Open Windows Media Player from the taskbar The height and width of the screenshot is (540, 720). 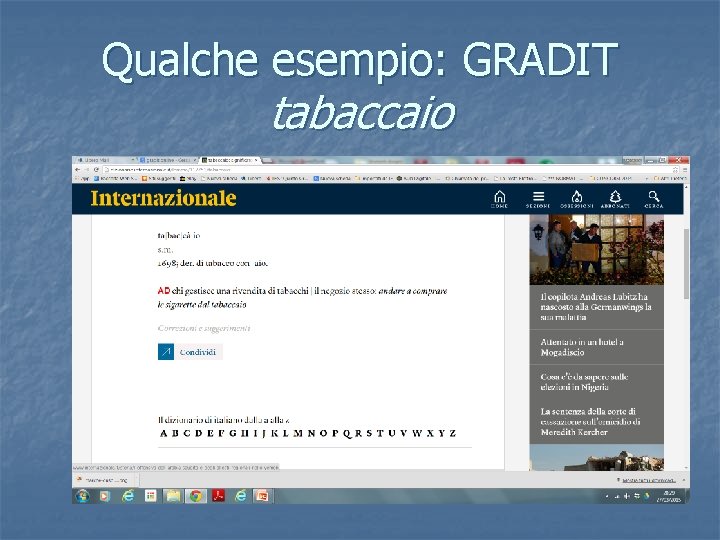(x=105, y=496)
